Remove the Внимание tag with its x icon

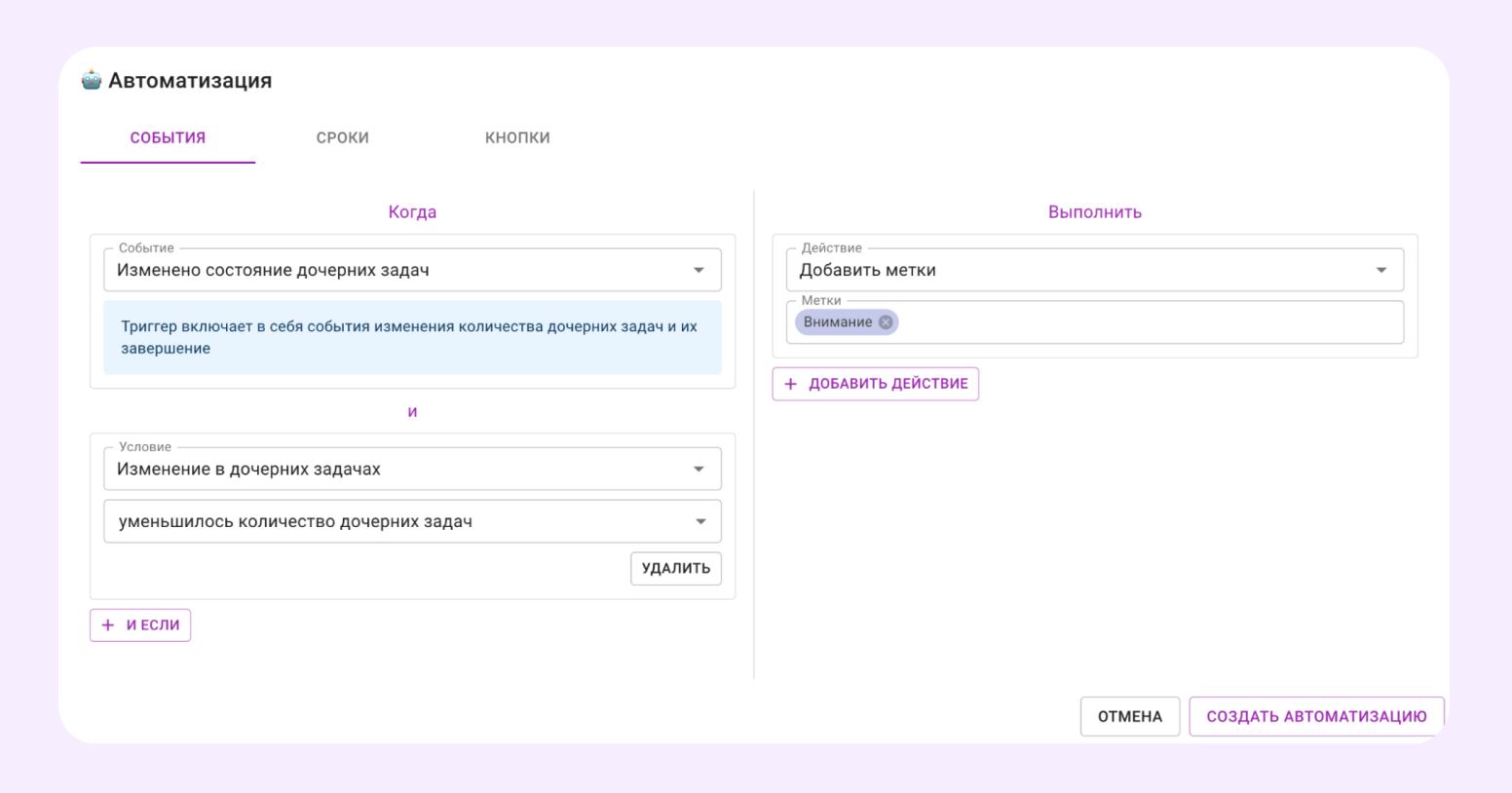click(x=886, y=322)
